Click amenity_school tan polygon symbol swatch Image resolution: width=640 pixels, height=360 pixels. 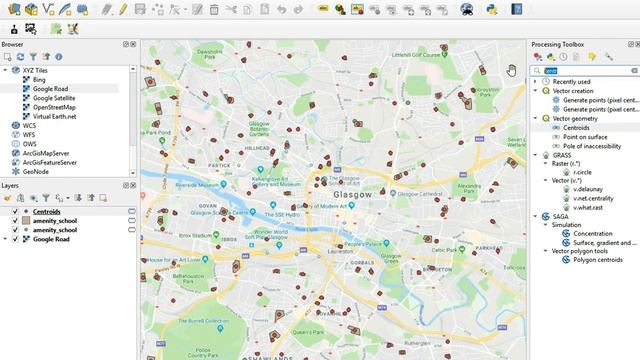pyautogui.click(x=26, y=220)
